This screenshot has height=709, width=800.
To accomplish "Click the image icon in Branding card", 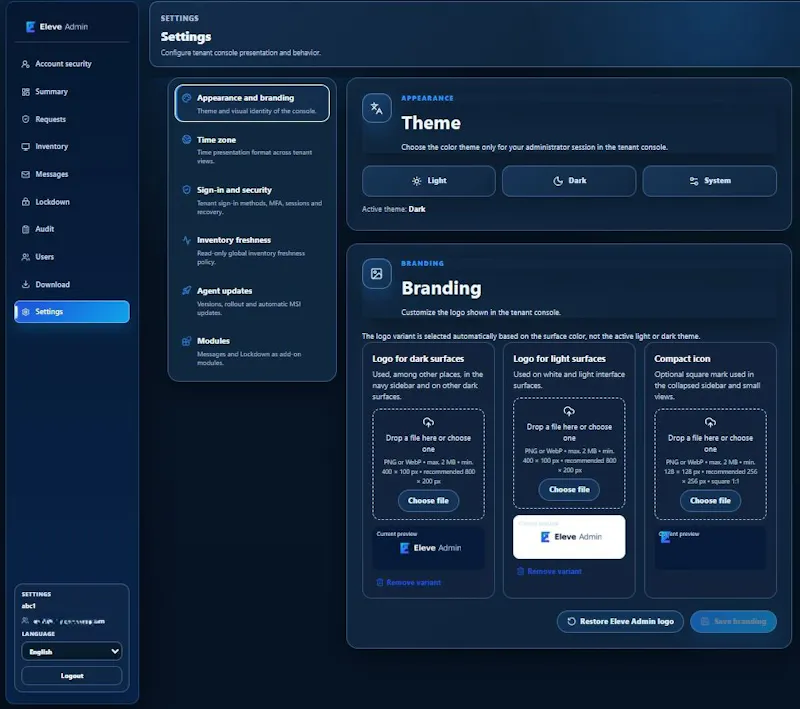I will pos(377,273).
